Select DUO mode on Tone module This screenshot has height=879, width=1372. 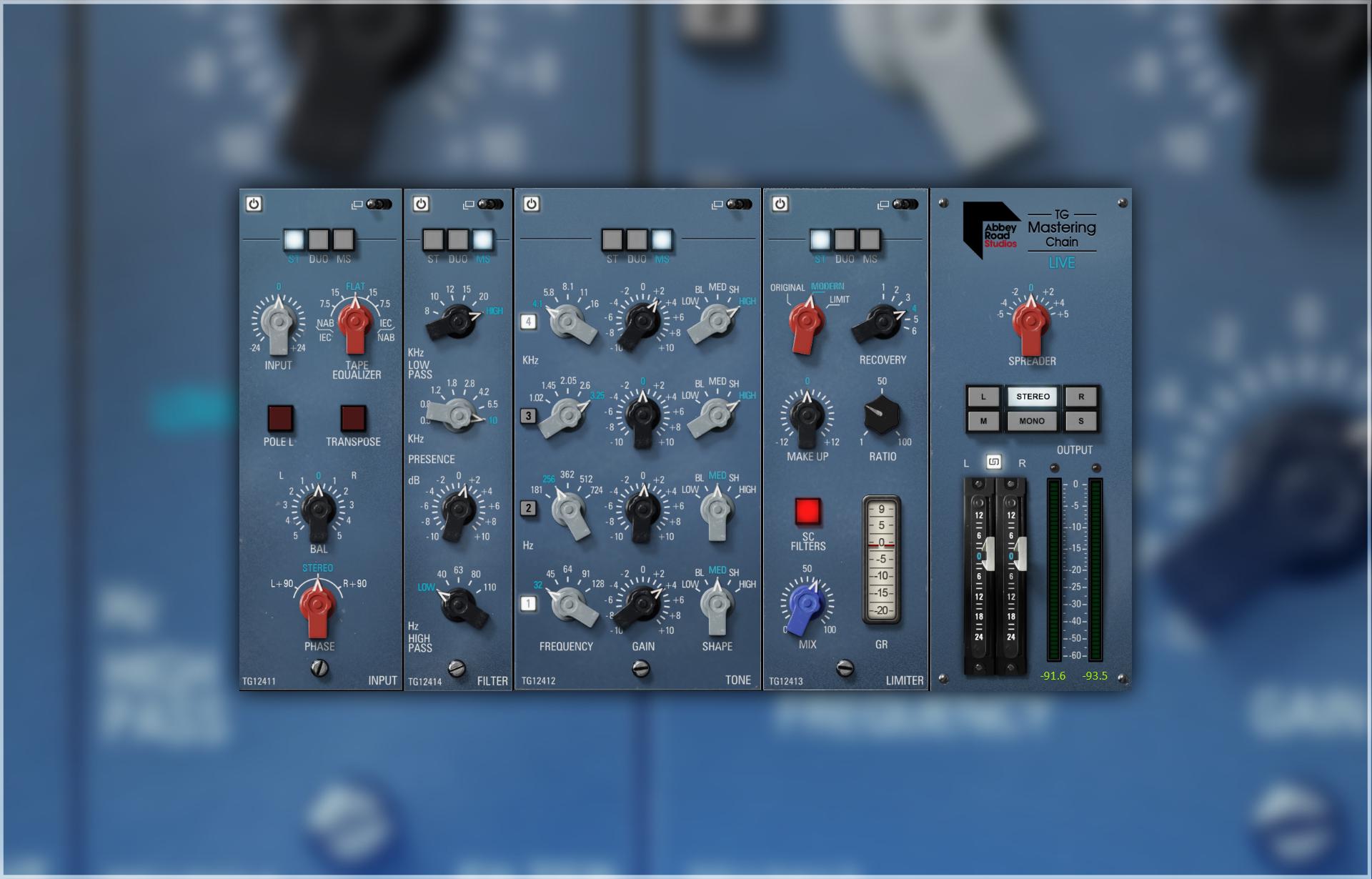pos(637,239)
